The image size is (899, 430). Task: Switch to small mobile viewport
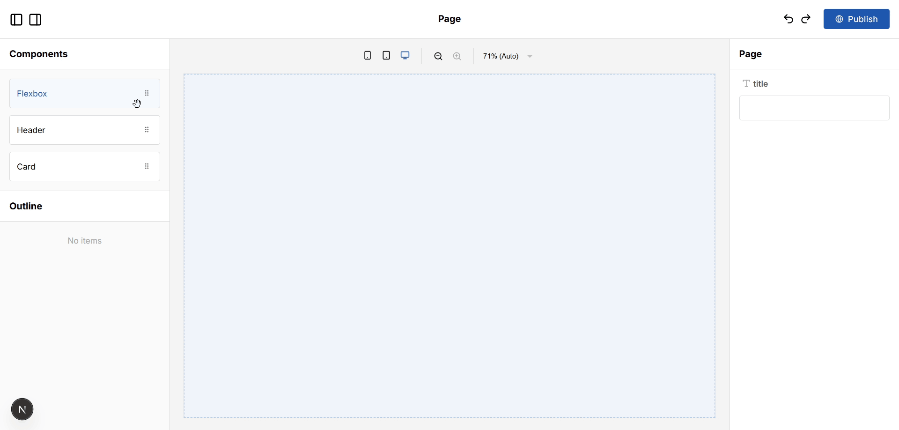(x=368, y=56)
